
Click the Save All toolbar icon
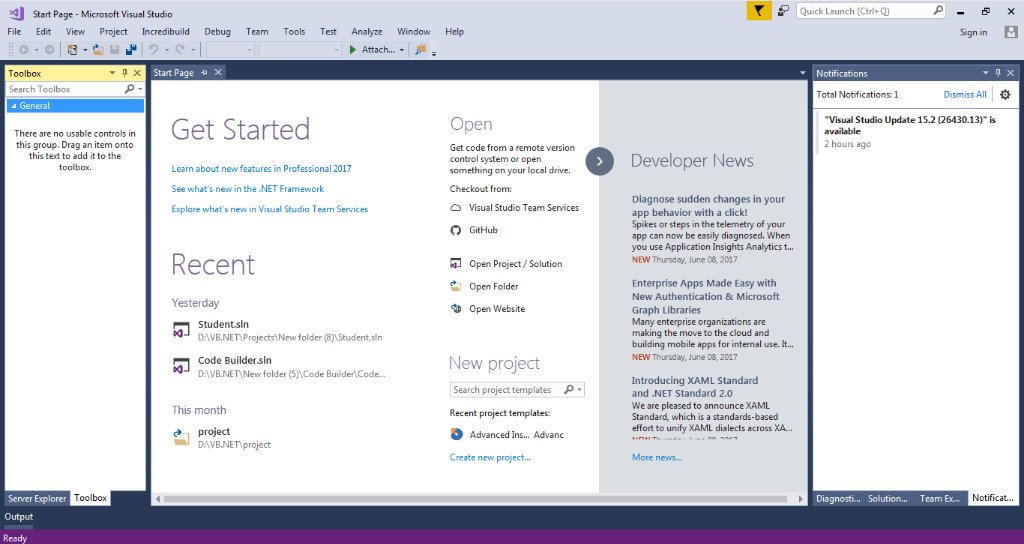click(131, 50)
